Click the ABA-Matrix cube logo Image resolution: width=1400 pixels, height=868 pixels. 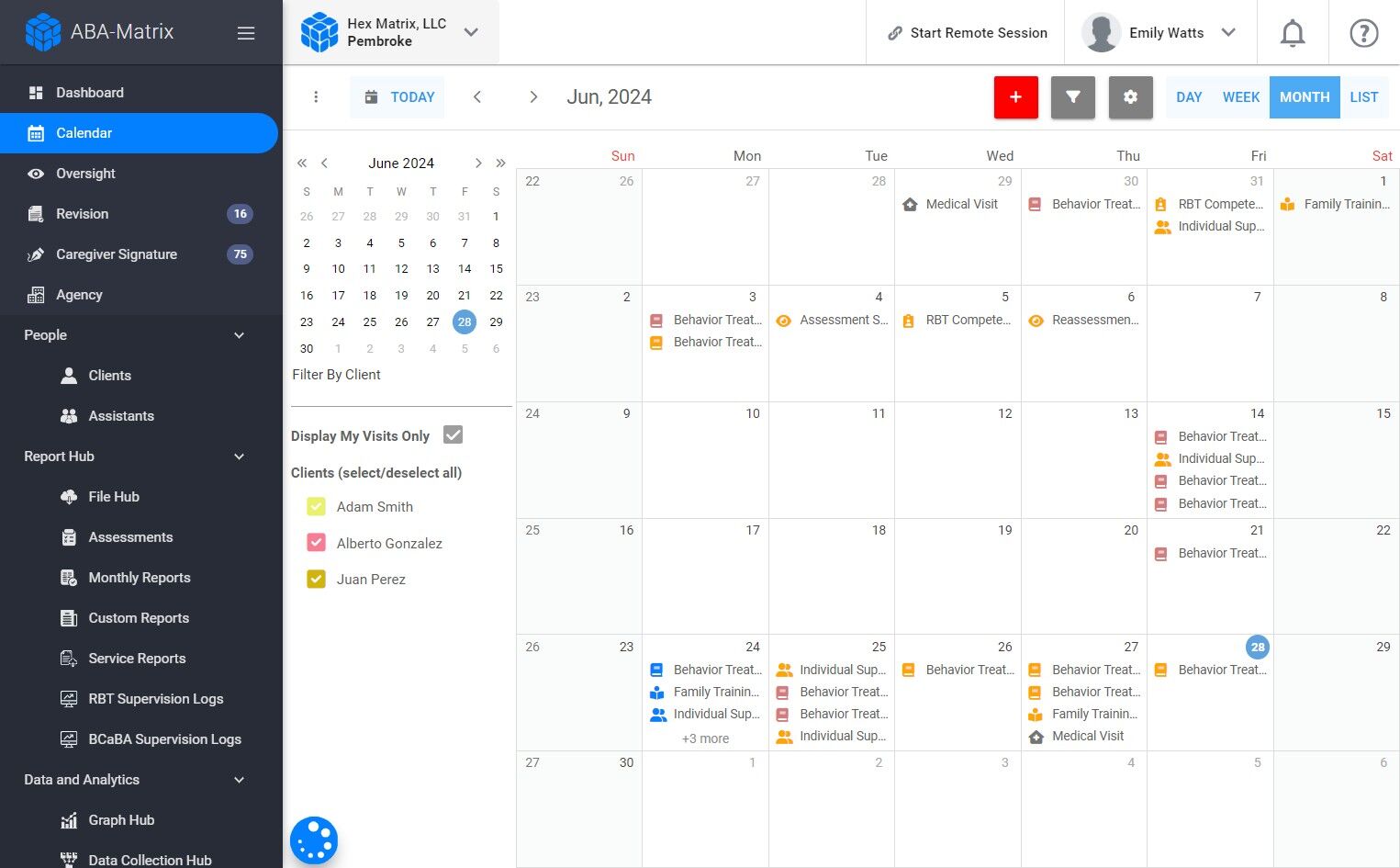coord(42,32)
